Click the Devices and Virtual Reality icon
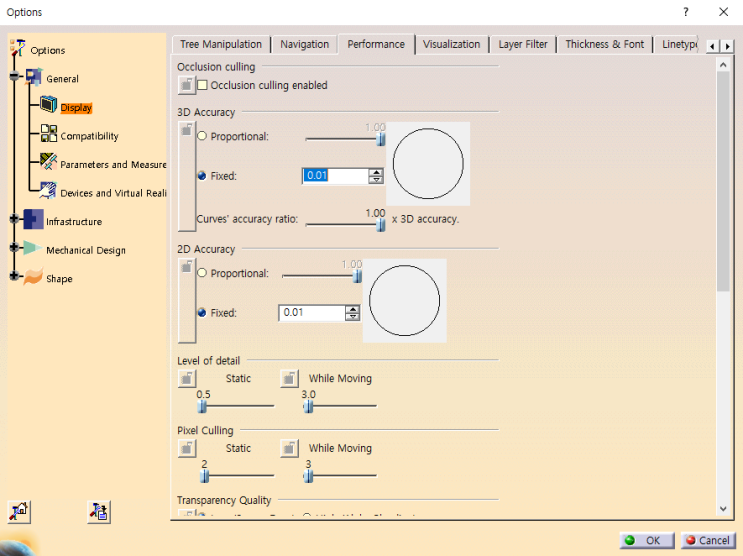The height and width of the screenshot is (556, 743). point(48,191)
